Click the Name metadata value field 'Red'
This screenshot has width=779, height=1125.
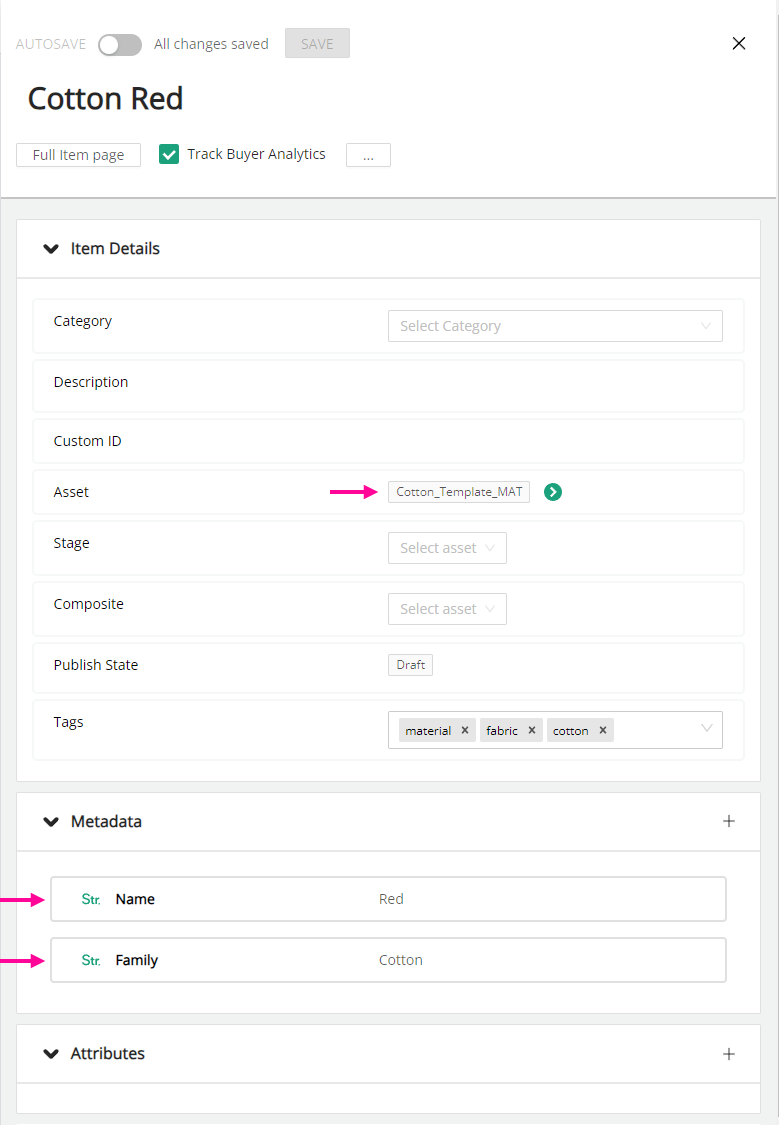391,899
